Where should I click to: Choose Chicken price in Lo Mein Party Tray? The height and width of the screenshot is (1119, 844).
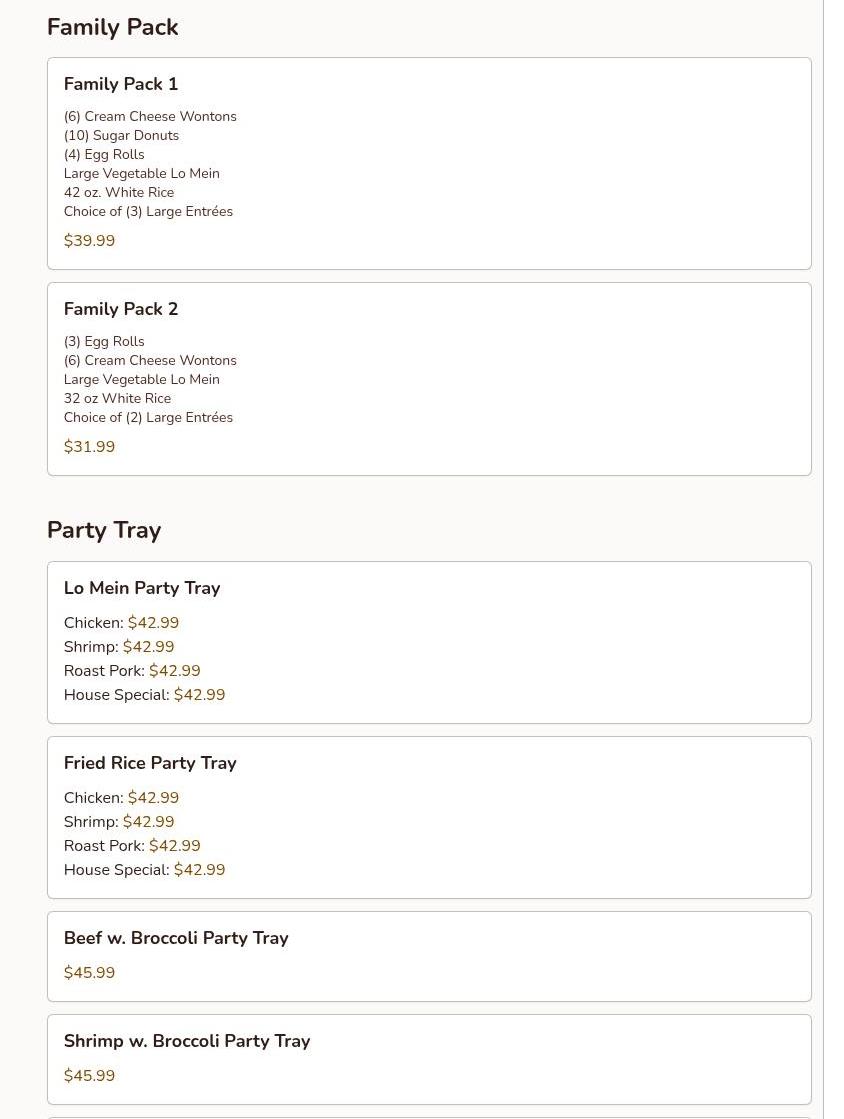pos(153,623)
